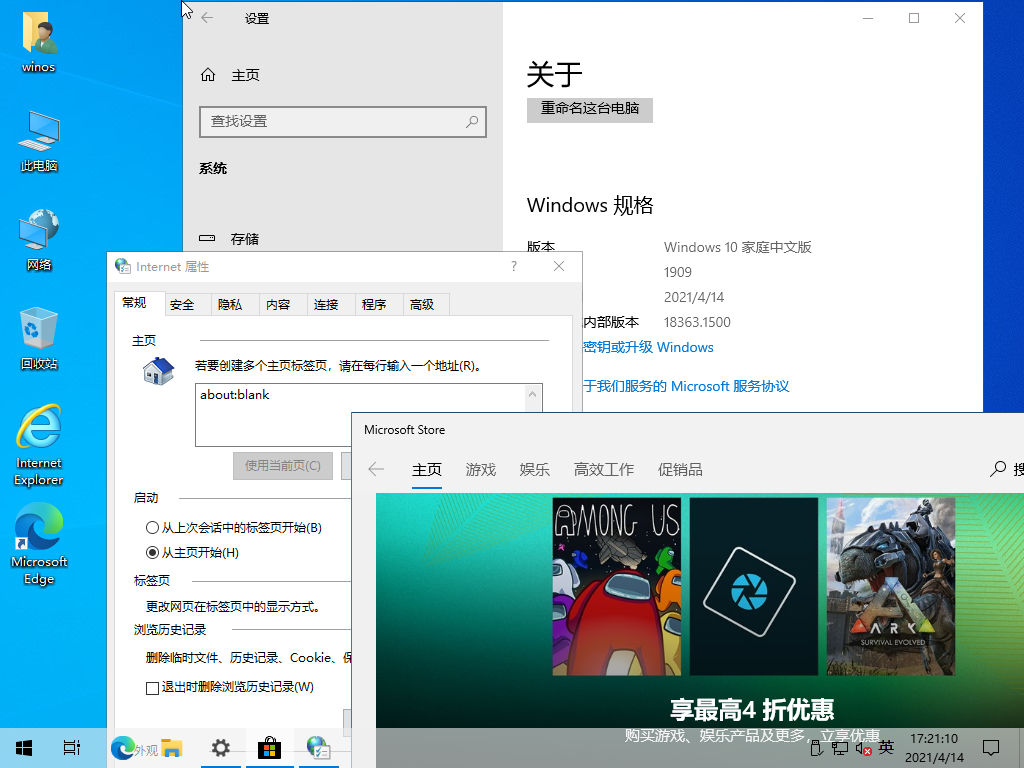Viewport: 1024px width, 768px height.
Task: Click the 查找设置 search field
Action: pos(343,121)
